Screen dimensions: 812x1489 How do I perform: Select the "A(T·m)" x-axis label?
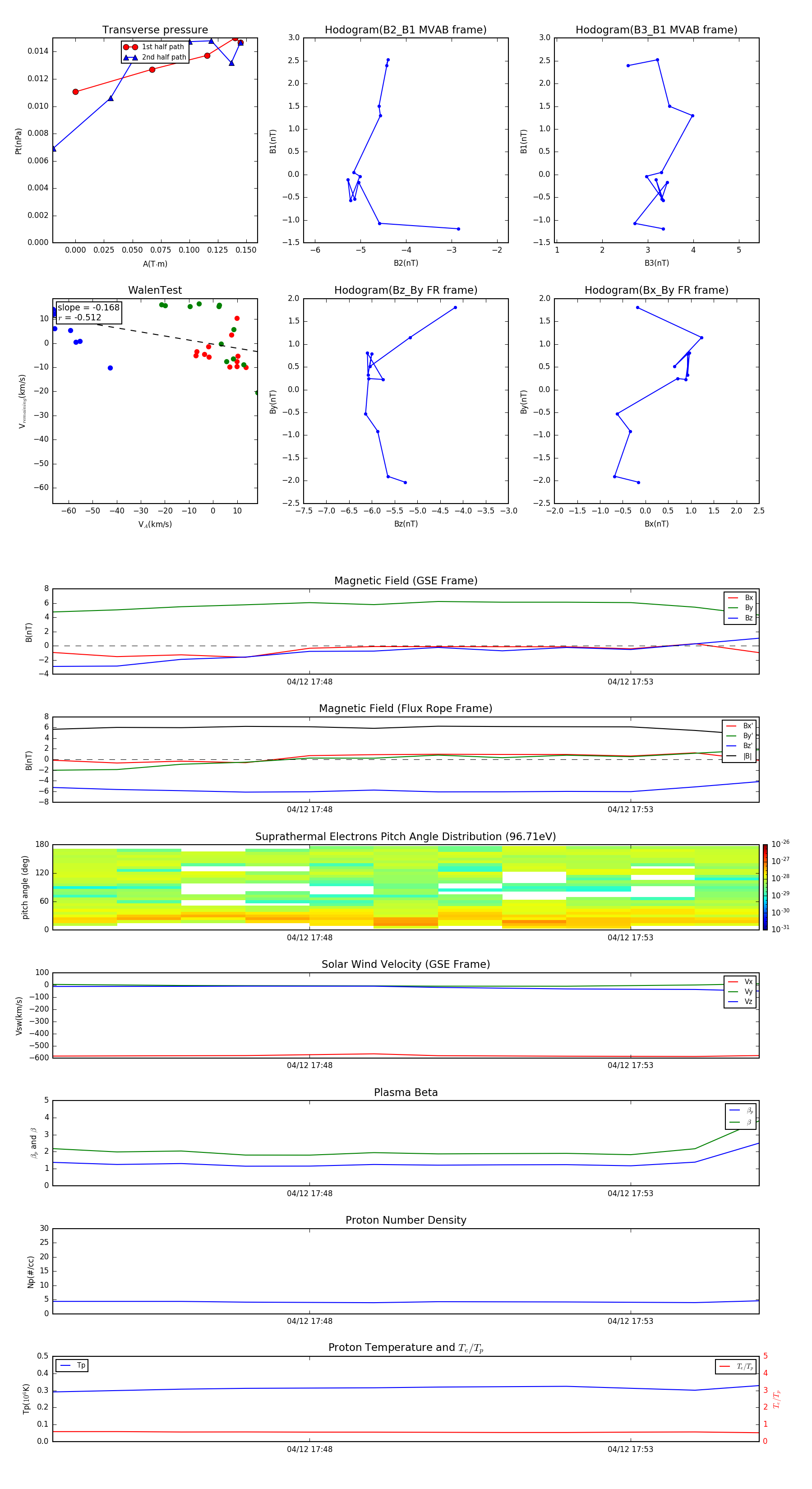pyautogui.click(x=155, y=264)
